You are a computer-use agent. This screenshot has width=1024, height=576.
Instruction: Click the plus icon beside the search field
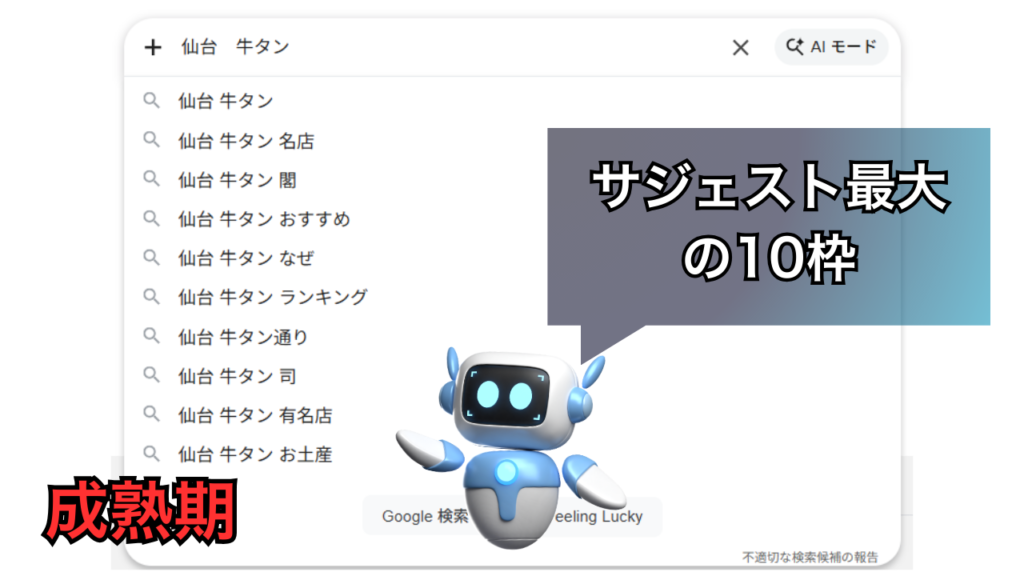152,47
